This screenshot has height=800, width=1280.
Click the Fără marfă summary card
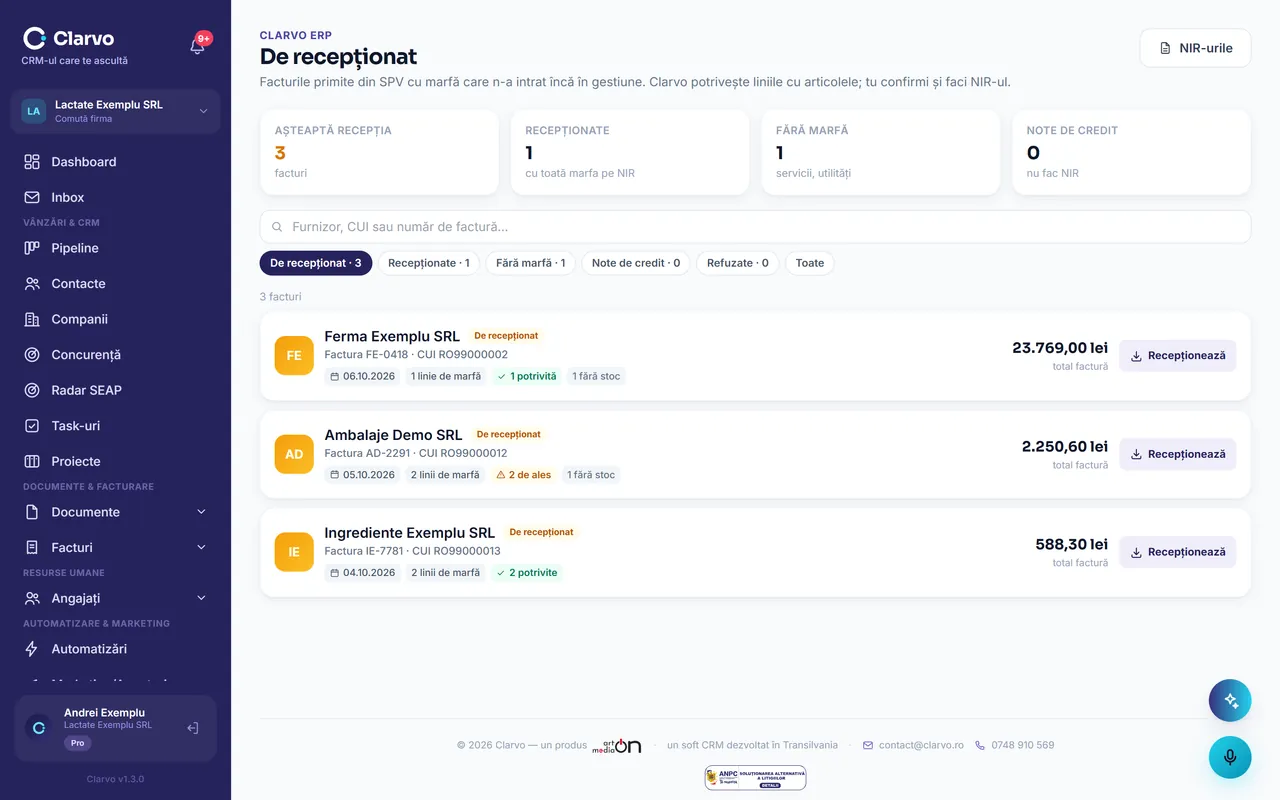[x=880, y=152]
